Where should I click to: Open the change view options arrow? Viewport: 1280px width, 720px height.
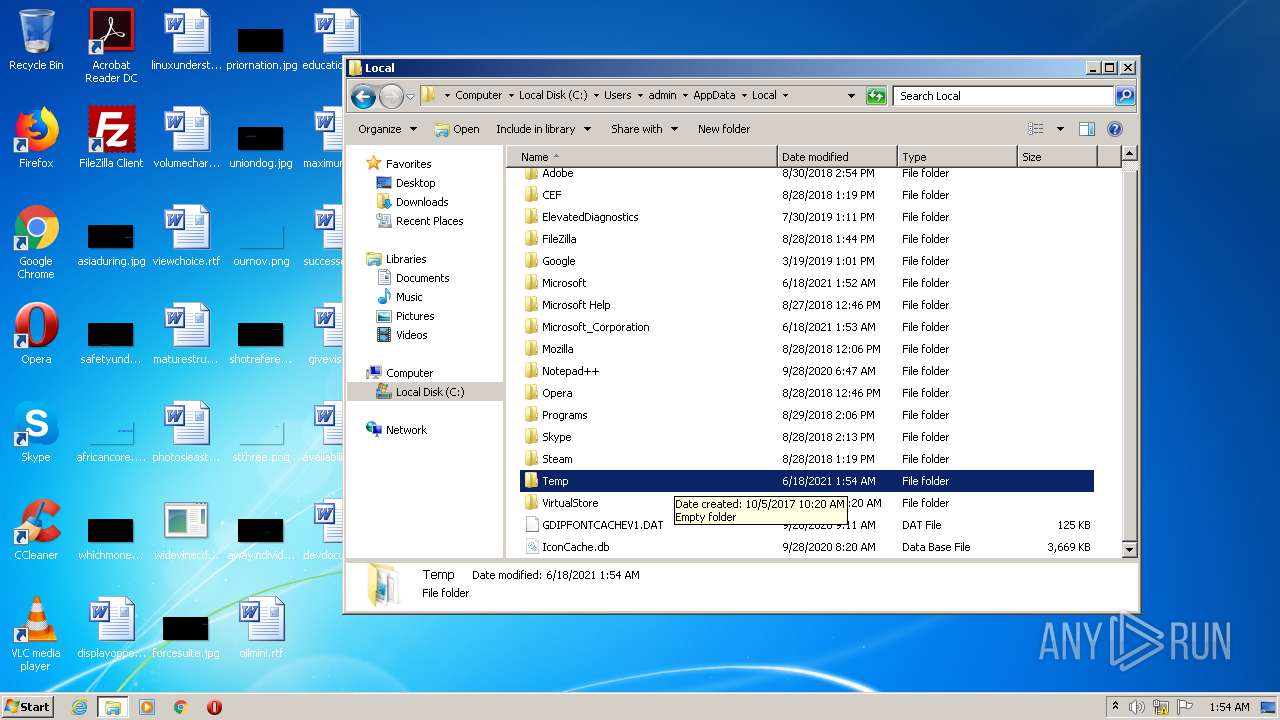[1060, 129]
